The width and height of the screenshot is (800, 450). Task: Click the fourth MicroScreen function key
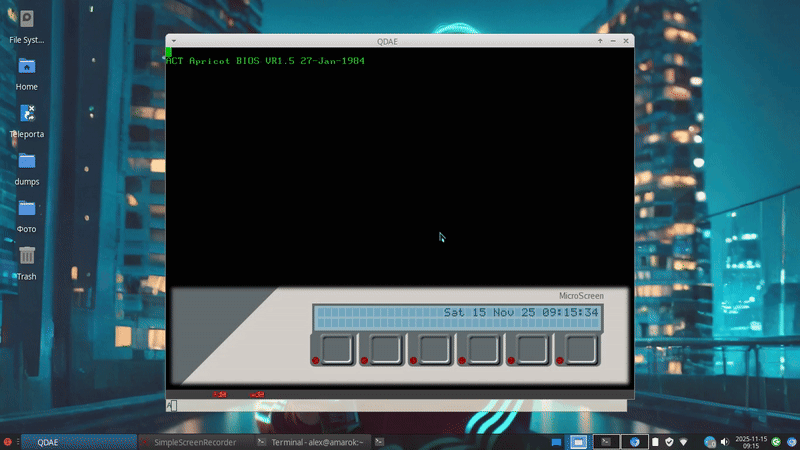[x=483, y=349]
